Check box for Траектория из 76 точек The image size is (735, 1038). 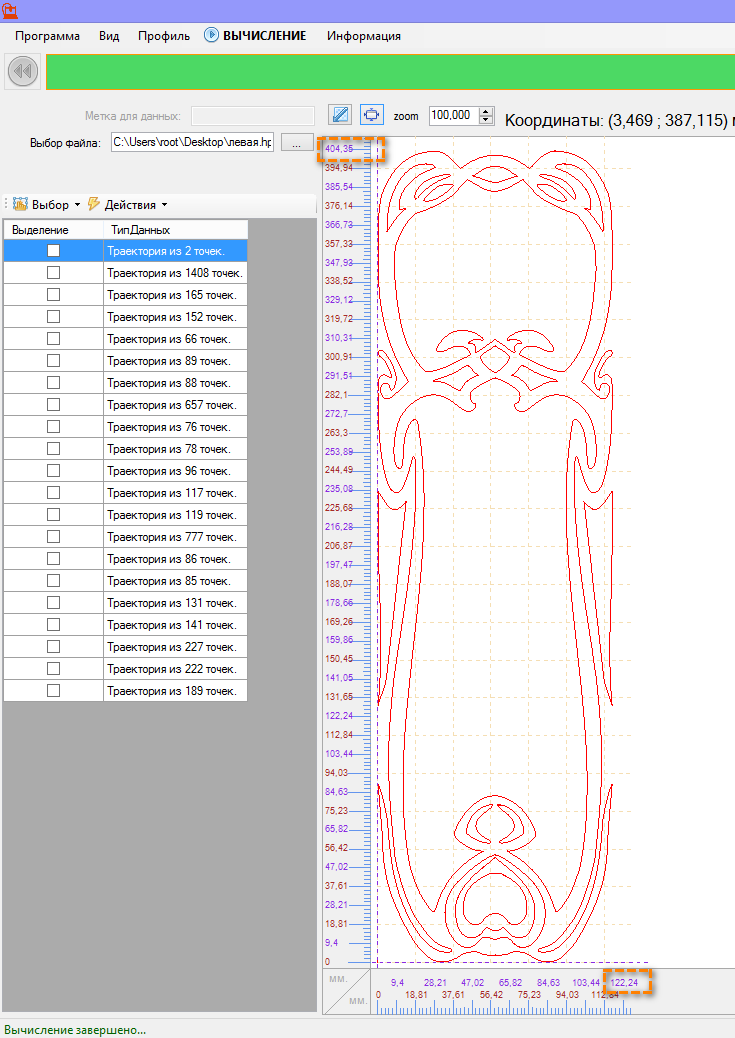tap(54, 426)
